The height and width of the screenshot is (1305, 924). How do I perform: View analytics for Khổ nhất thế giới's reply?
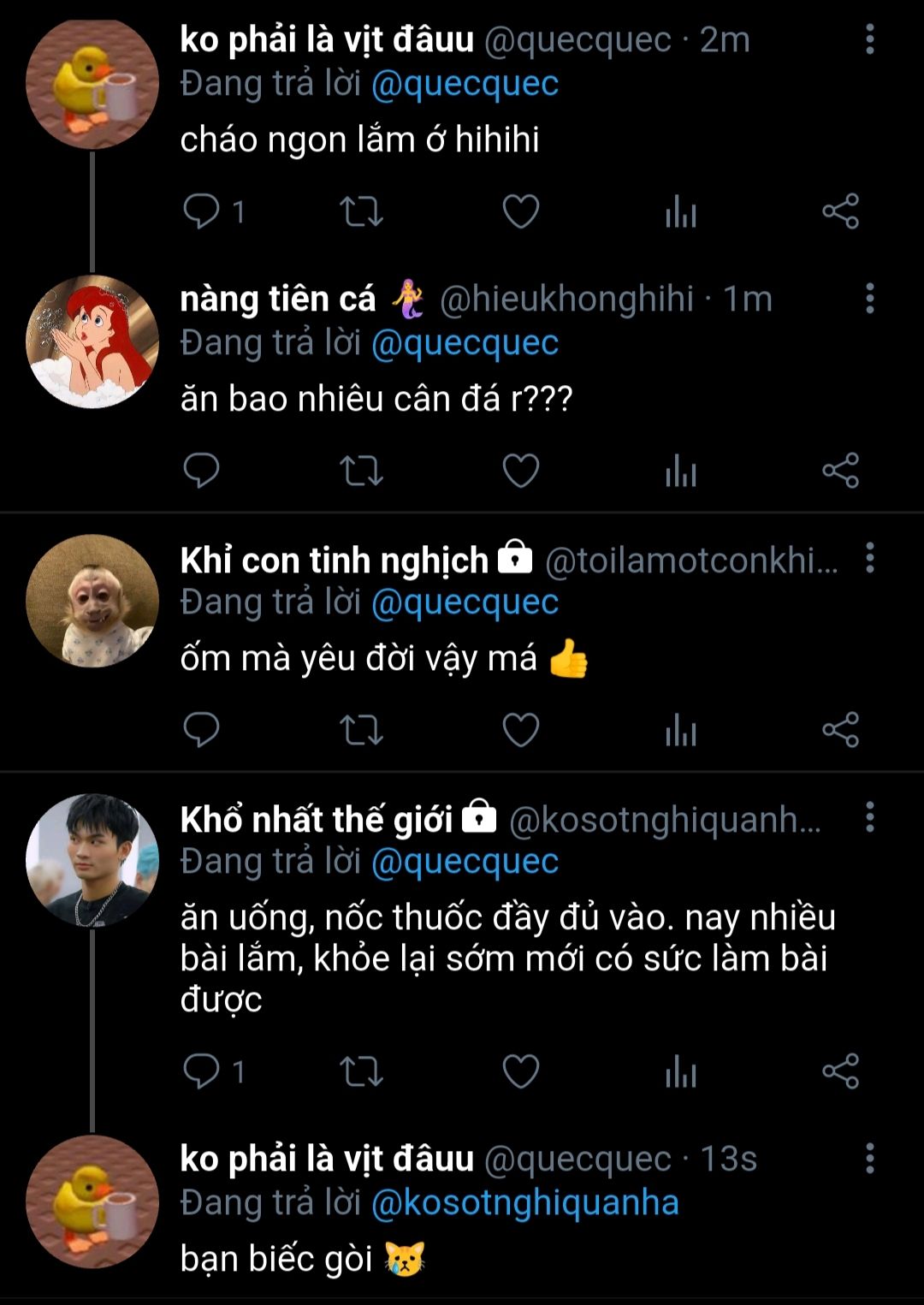681,1071
